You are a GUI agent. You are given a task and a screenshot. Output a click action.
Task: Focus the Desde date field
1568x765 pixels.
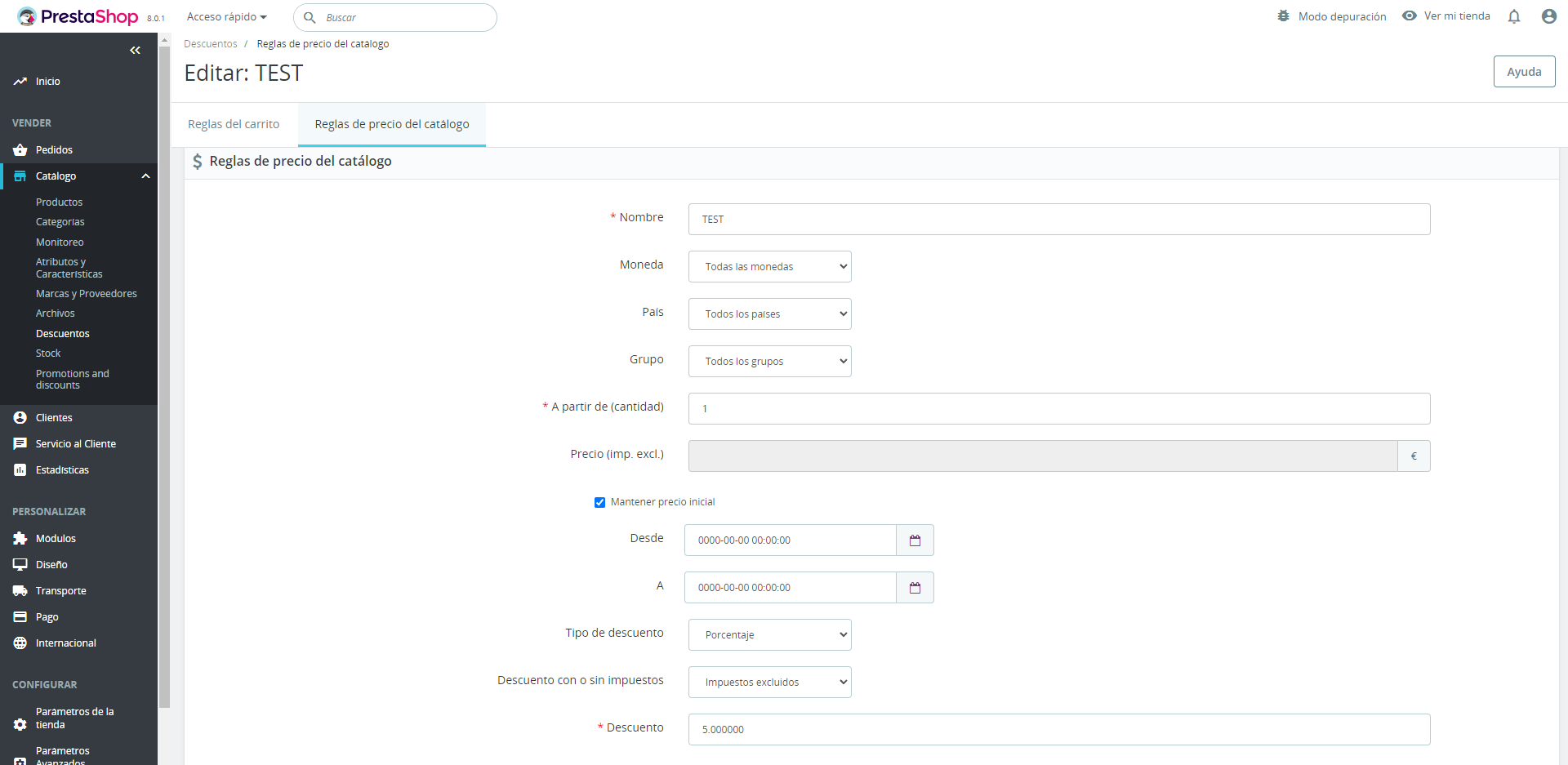coord(791,540)
